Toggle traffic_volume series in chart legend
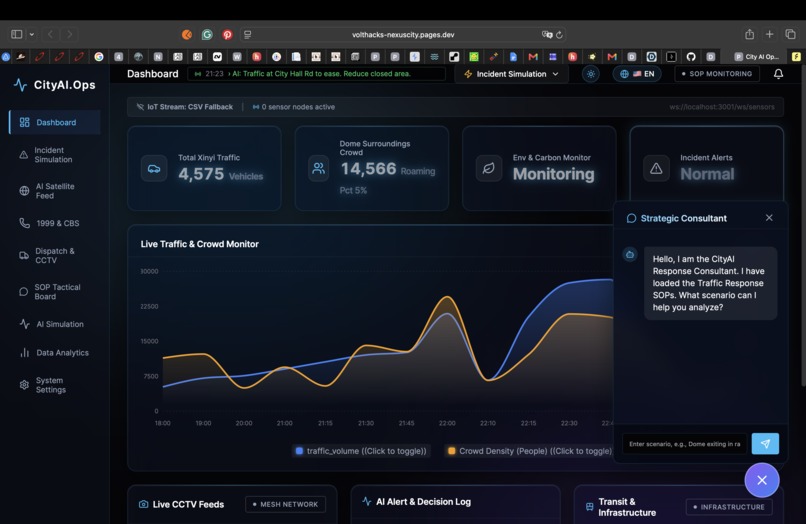Screen dimensions: 806x524 (361, 451)
